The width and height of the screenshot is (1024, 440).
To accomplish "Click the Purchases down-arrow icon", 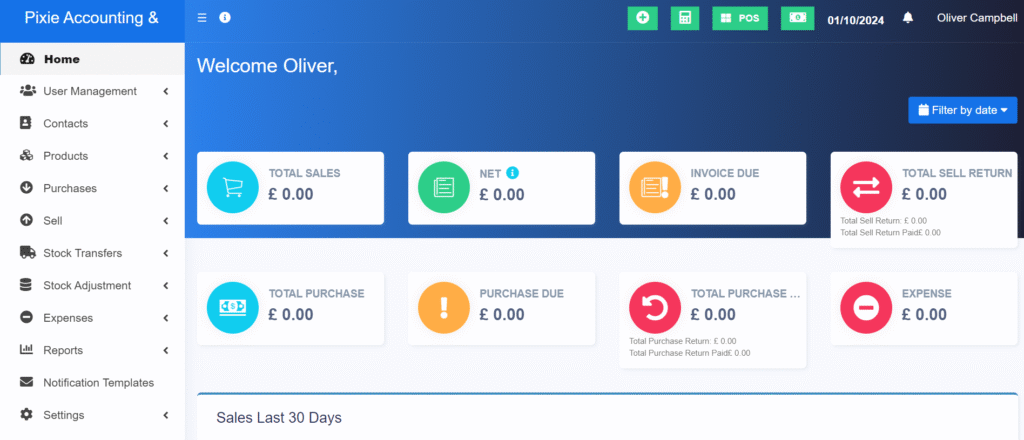I will click(26, 188).
